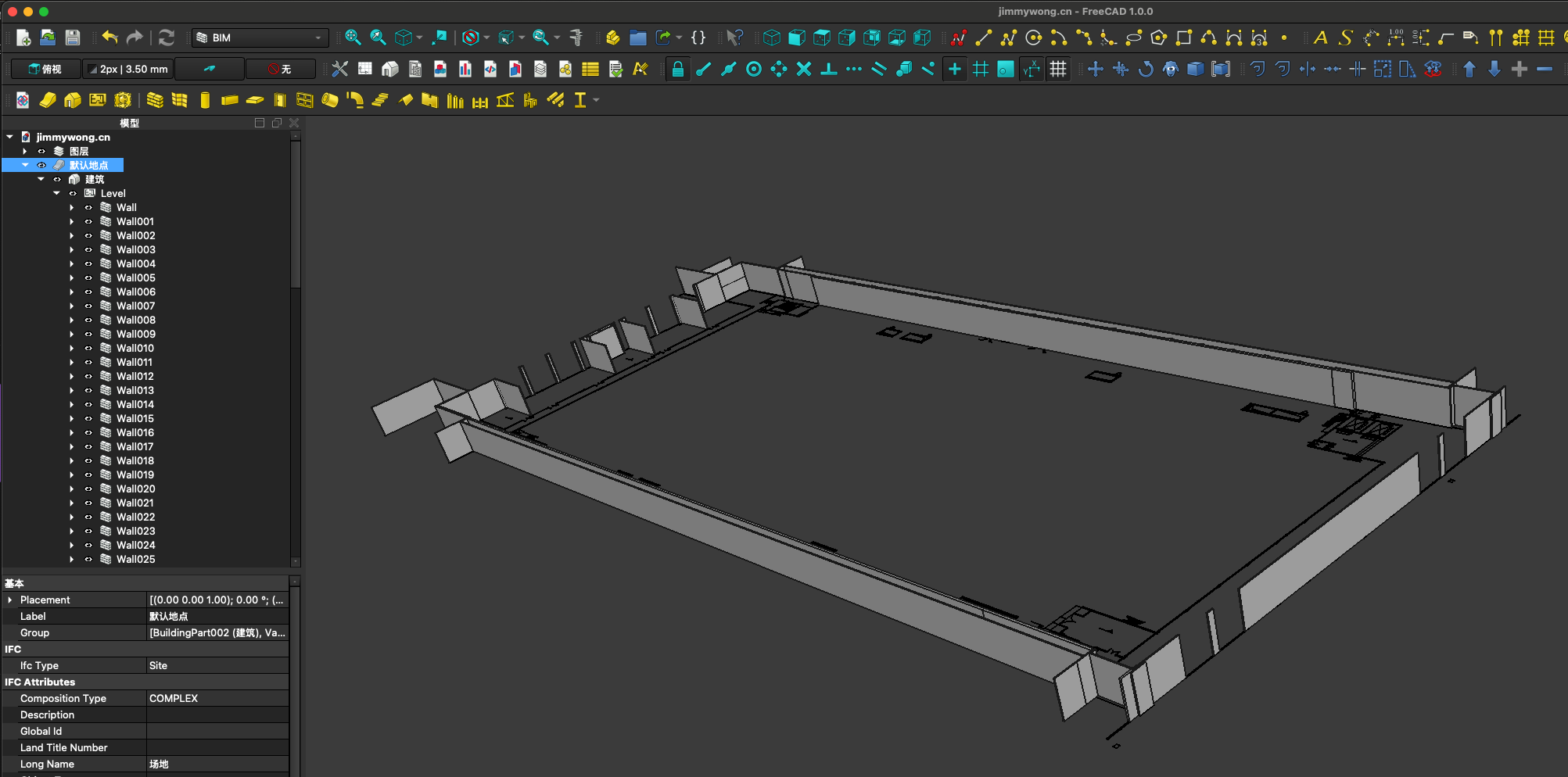Click the Undo arrow icon
The height and width of the screenshot is (777, 1568).
coord(109,38)
